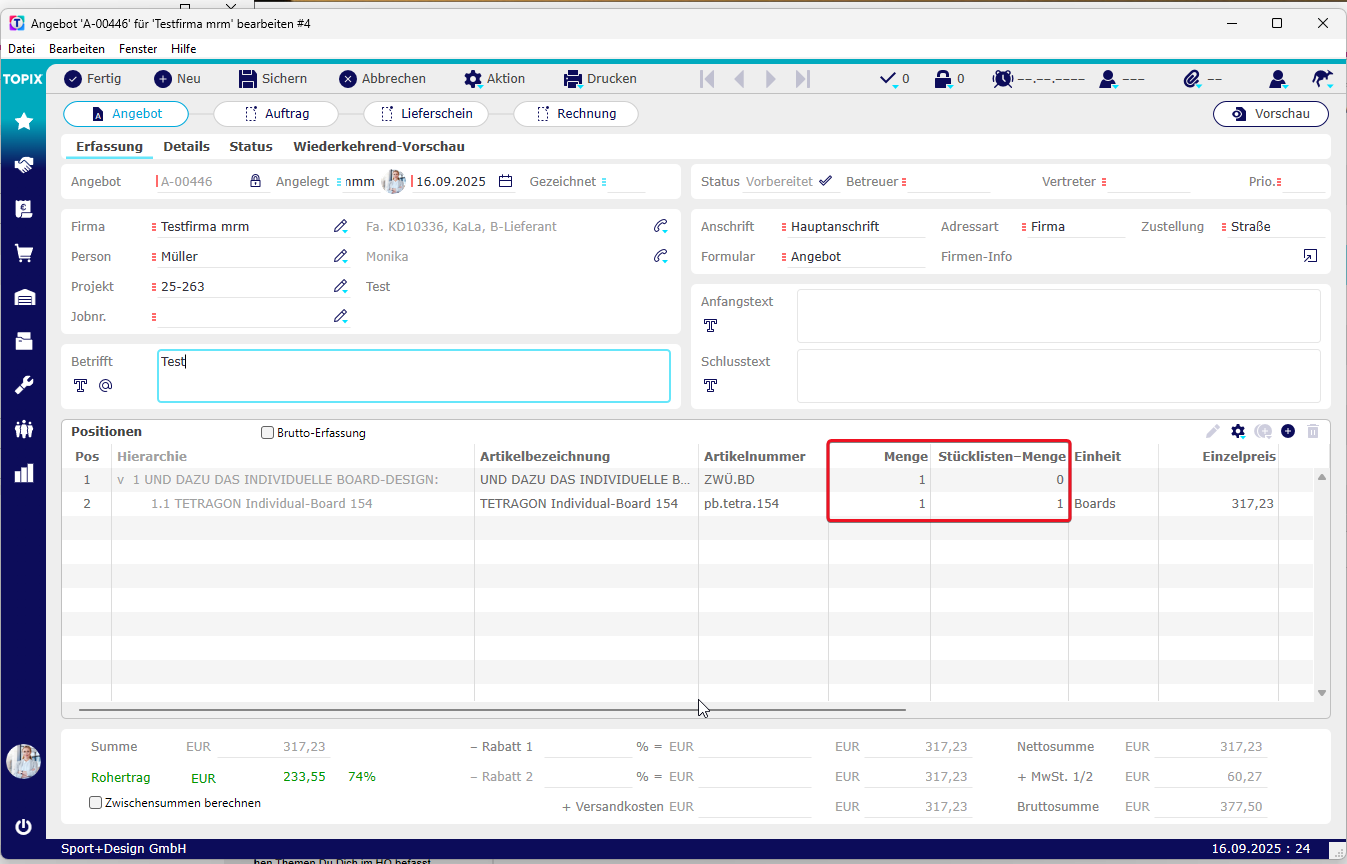1347x864 pixels.
Task: Open the Datei menu
Action: tap(21, 49)
